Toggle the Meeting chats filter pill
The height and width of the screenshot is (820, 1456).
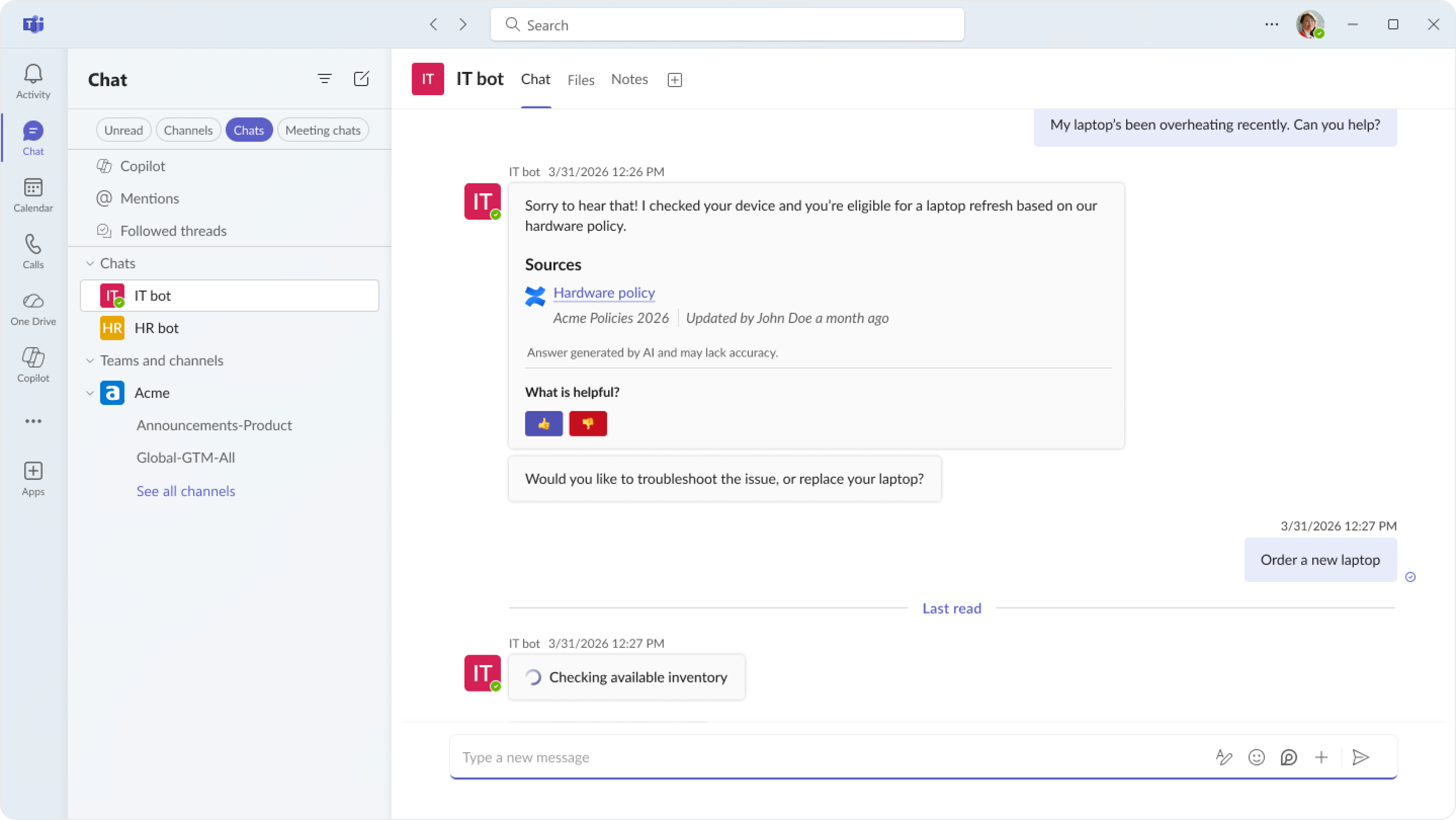click(323, 130)
